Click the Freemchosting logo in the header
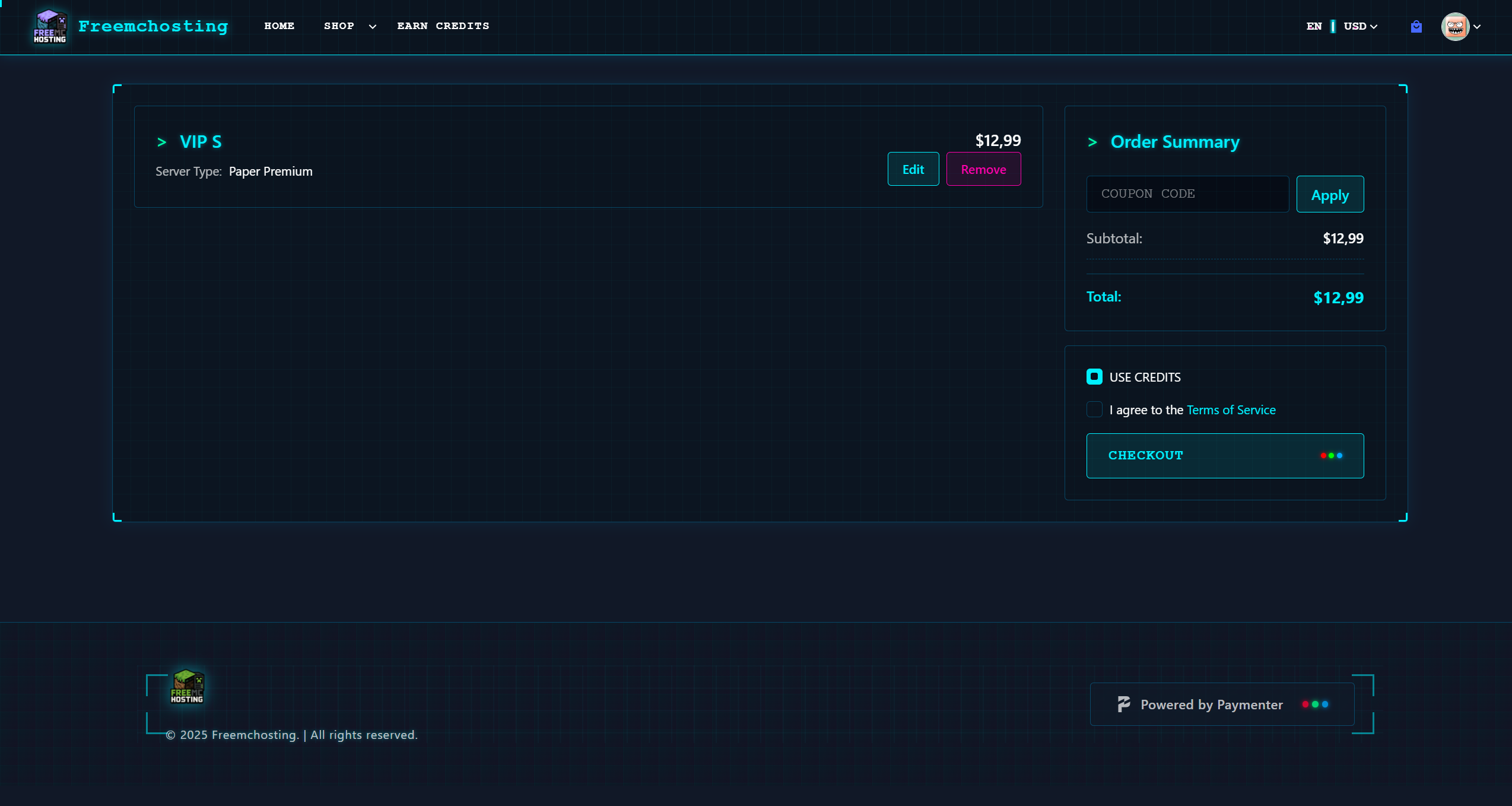Screen dimensions: 1512x806 coord(50,27)
